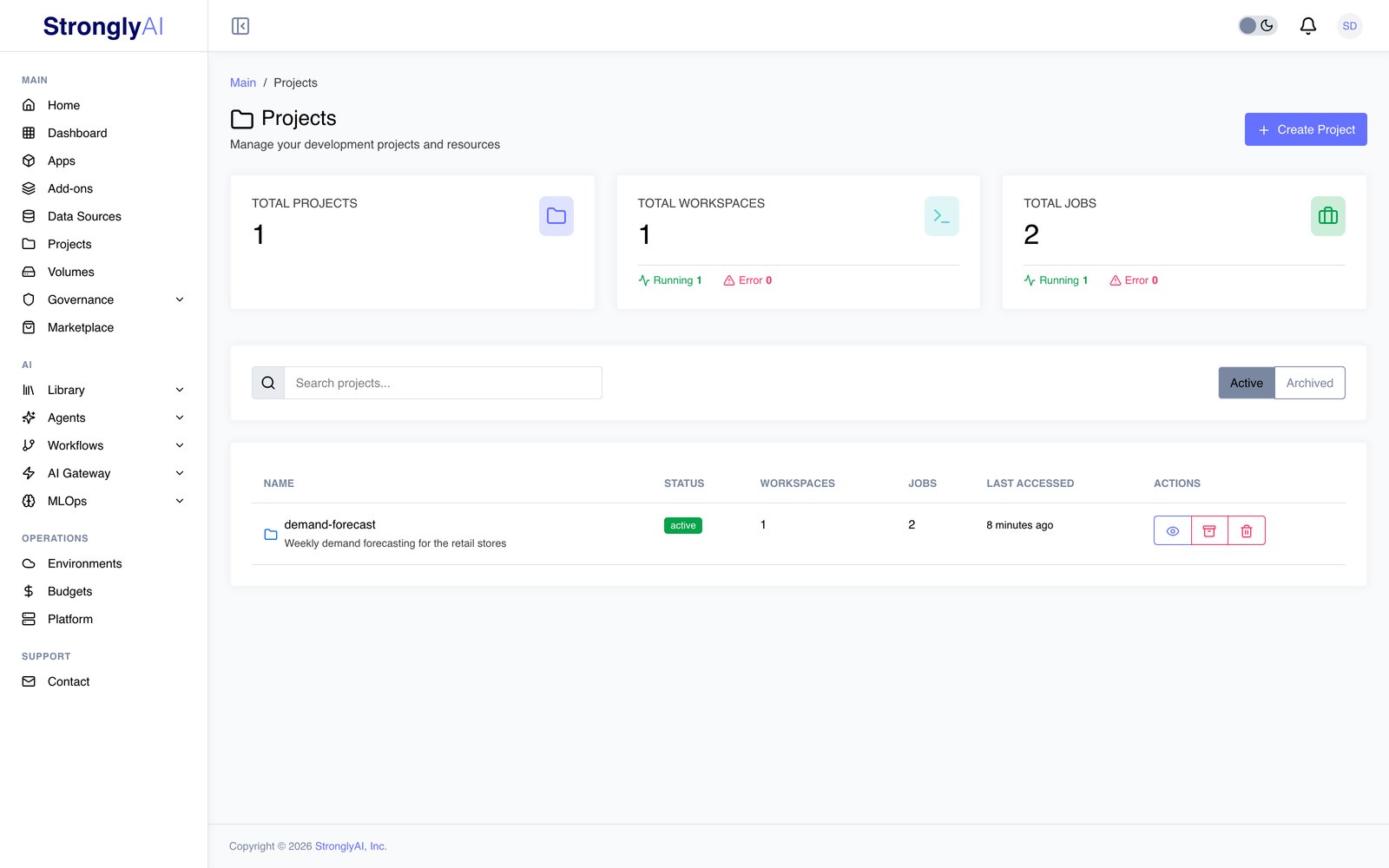Follow the Main breadcrumb link
This screenshot has width=1389, height=868.
pyautogui.click(x=243, y=82)
